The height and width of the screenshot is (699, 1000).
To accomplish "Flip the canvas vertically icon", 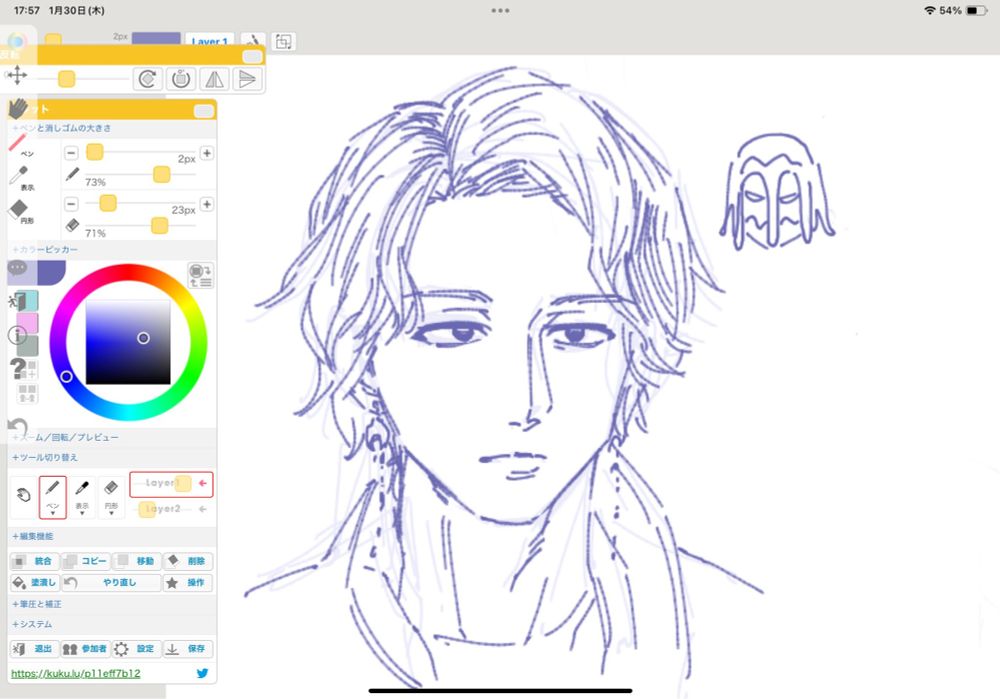I will tap(247, 79).
